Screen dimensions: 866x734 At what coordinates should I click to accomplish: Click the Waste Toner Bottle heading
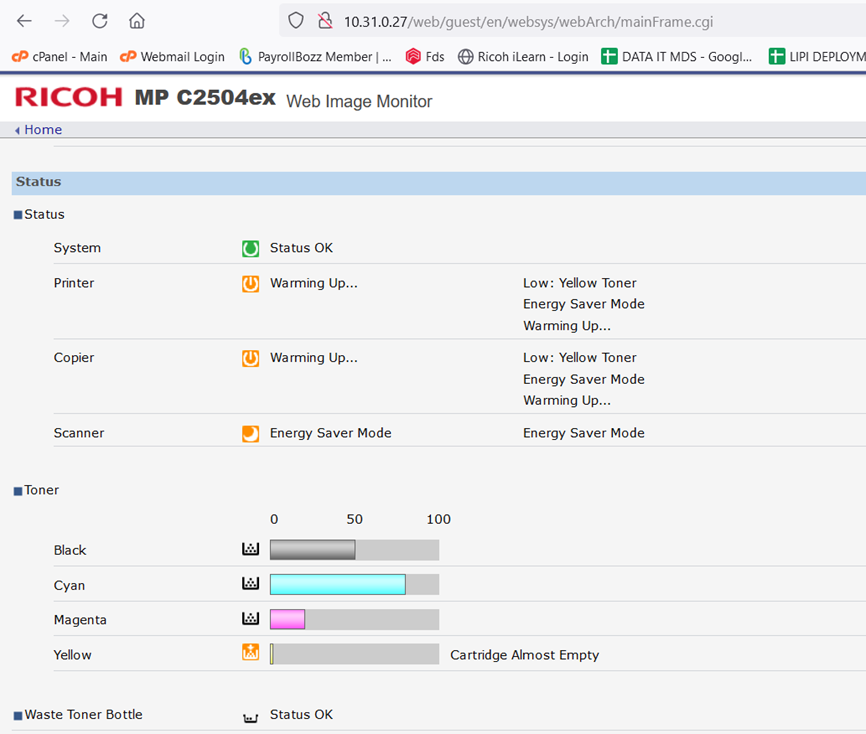[x=83, y=715]
